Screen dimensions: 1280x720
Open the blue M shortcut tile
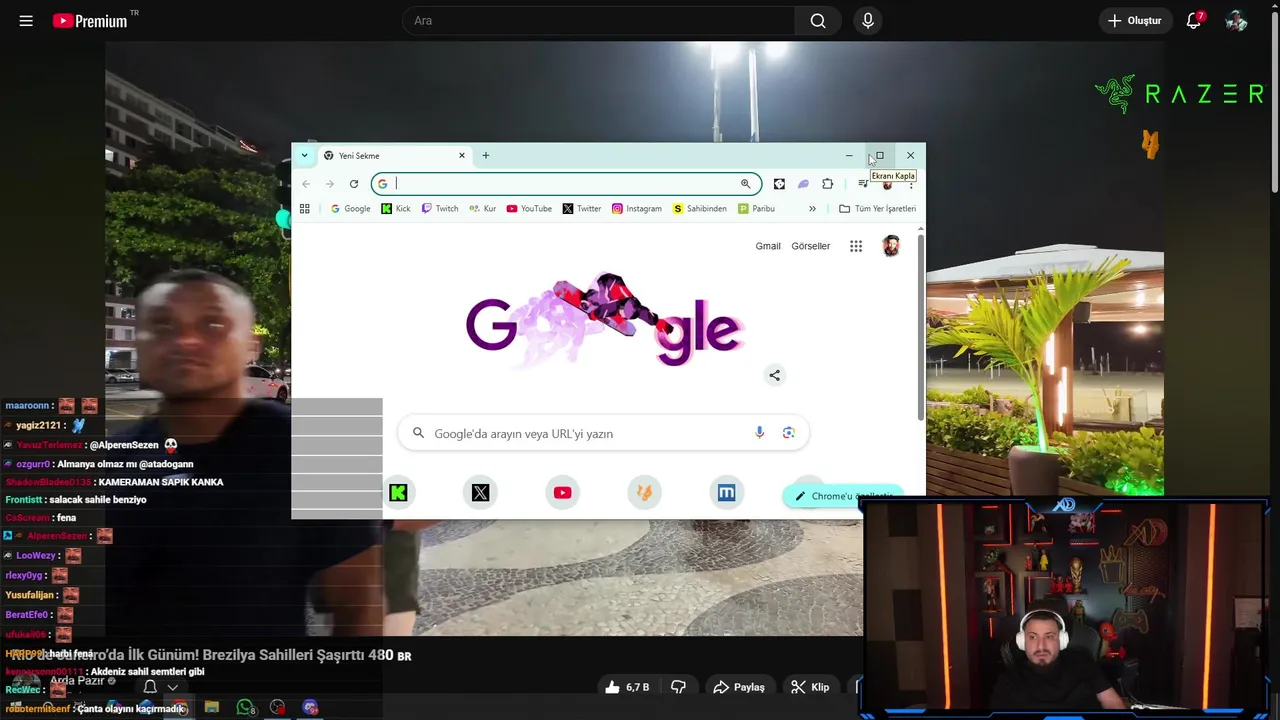pos(727,492)
